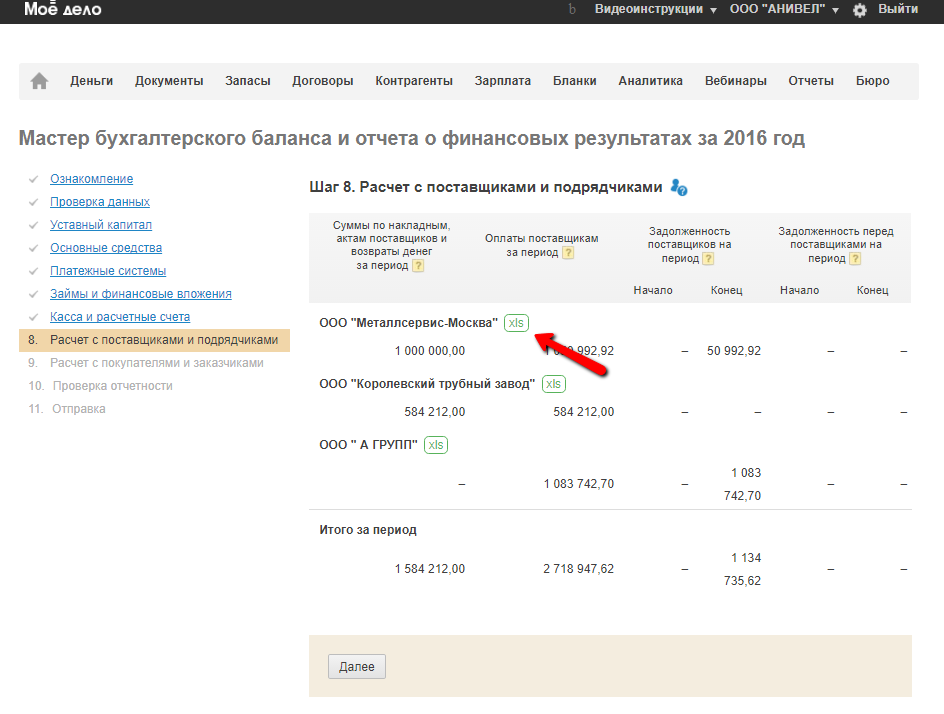Open Зарплата menu

coord(503,81)
